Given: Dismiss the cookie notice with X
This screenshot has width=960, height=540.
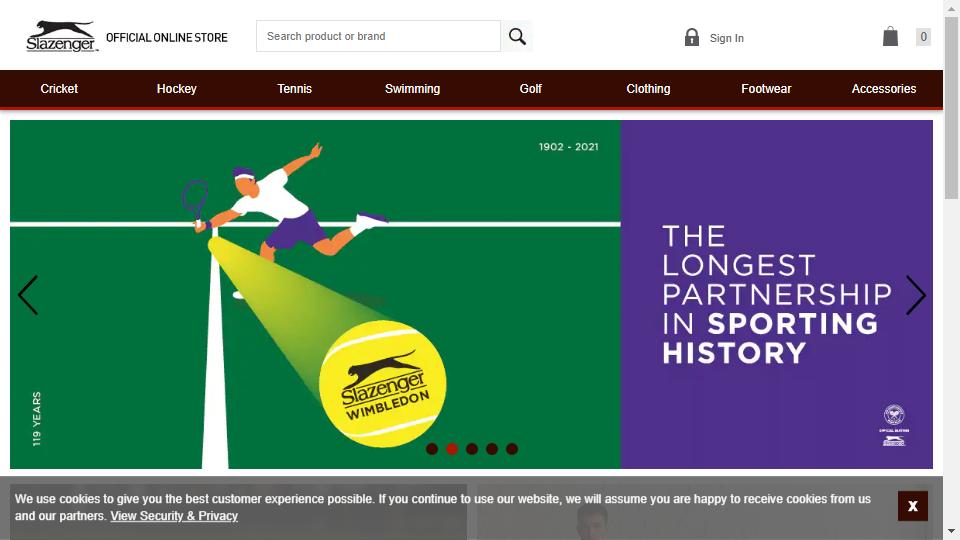Looking at the screenshot, I should coord(912,506).
